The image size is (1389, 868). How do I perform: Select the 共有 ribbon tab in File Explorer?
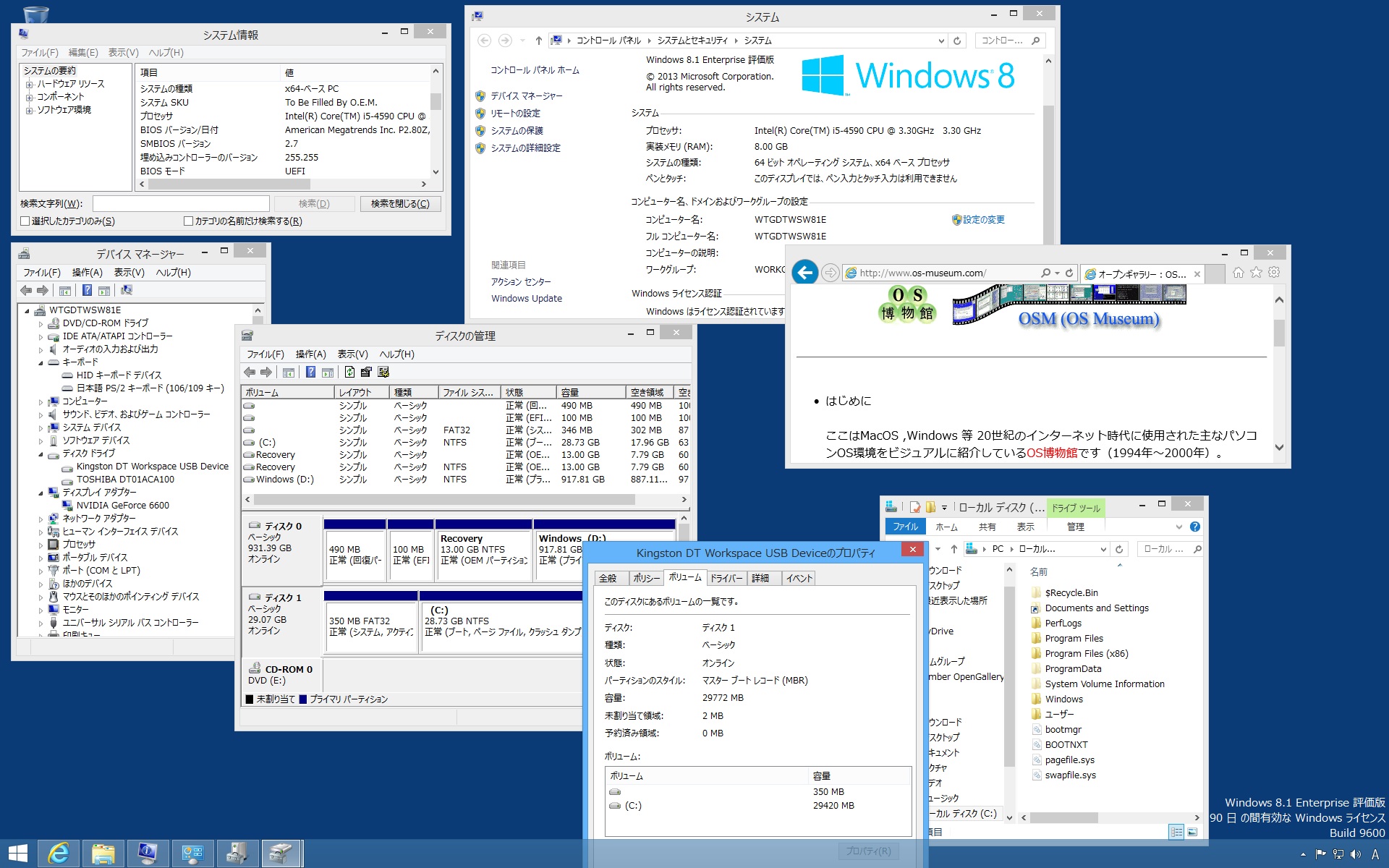(987, 527)
